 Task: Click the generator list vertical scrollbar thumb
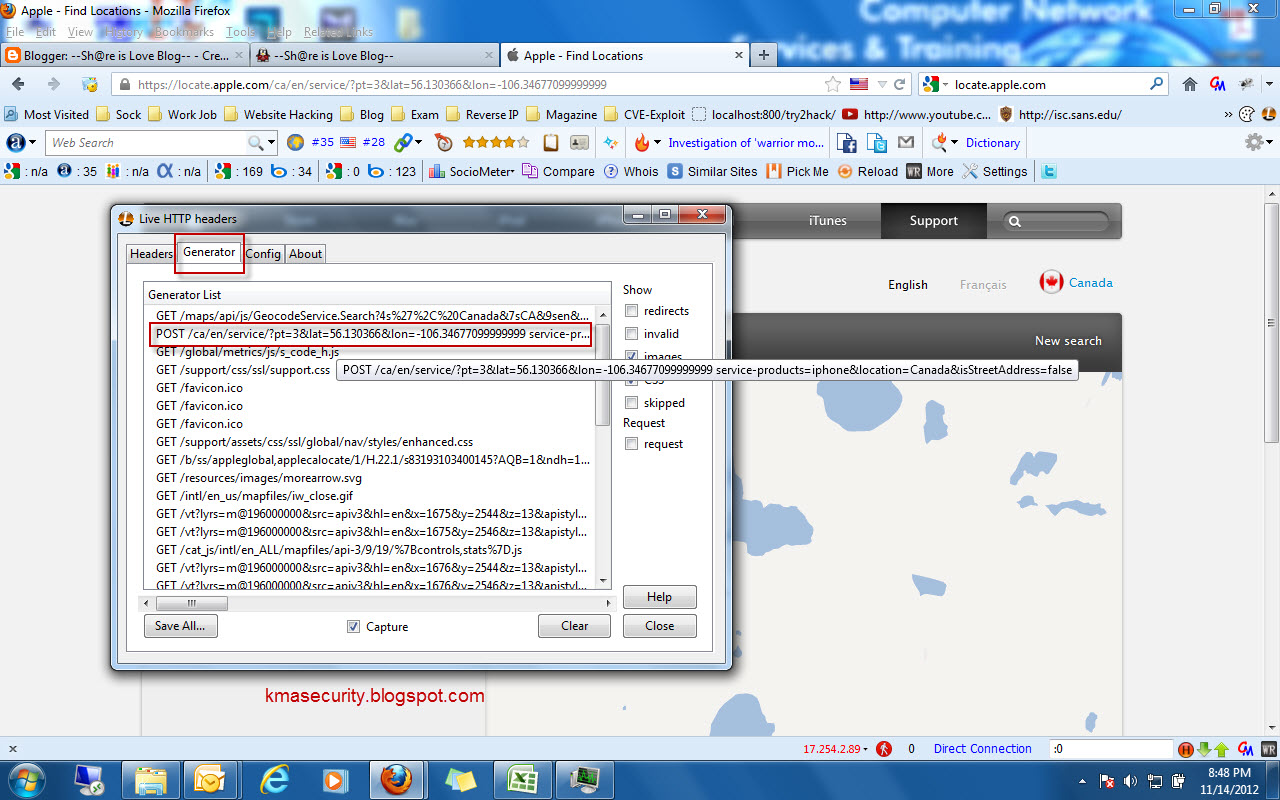[x=603, y=375]
